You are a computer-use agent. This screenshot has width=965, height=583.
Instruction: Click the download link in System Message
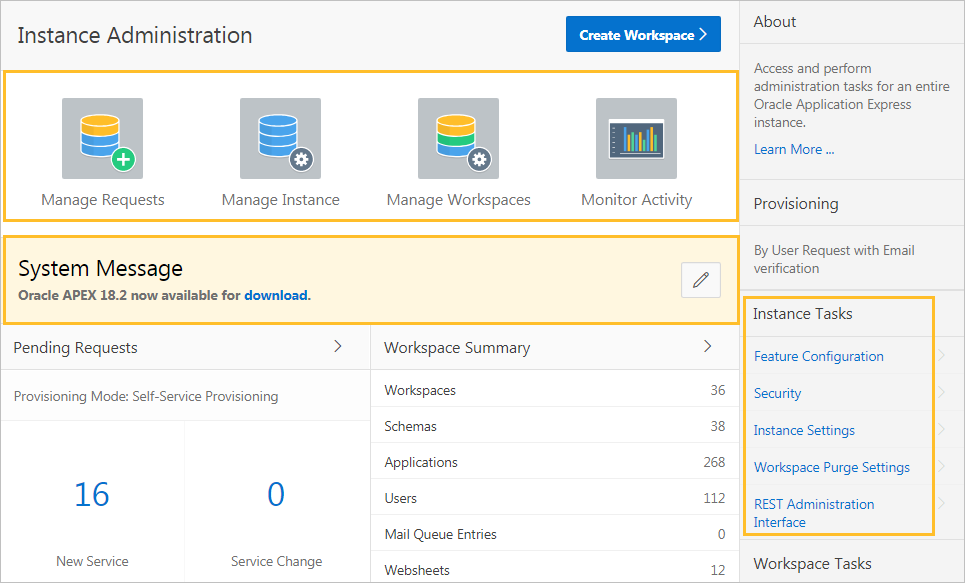tap(275, 295)
